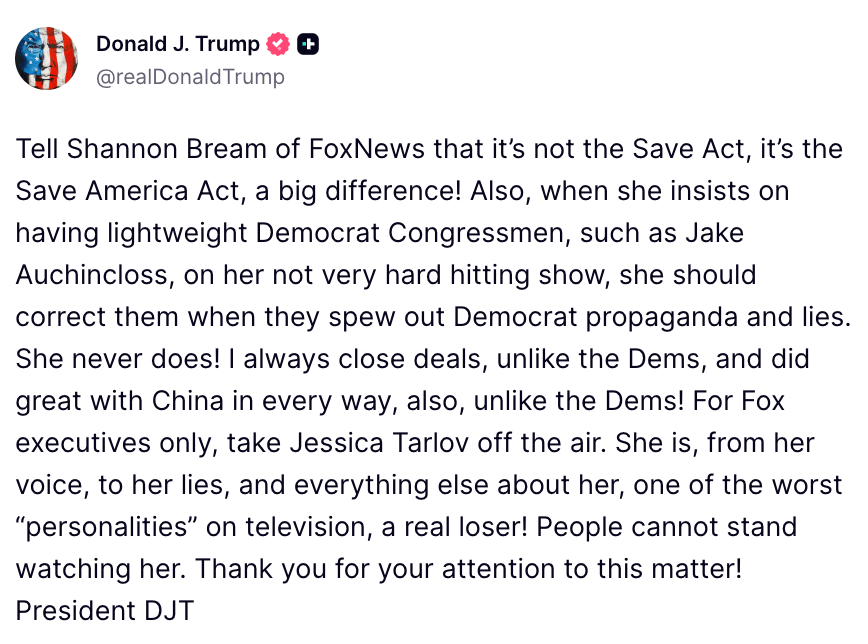This screenshot has width=868, height=644.
Task: Open the @realDonaldTrump handle link
Action: point(190,76)
